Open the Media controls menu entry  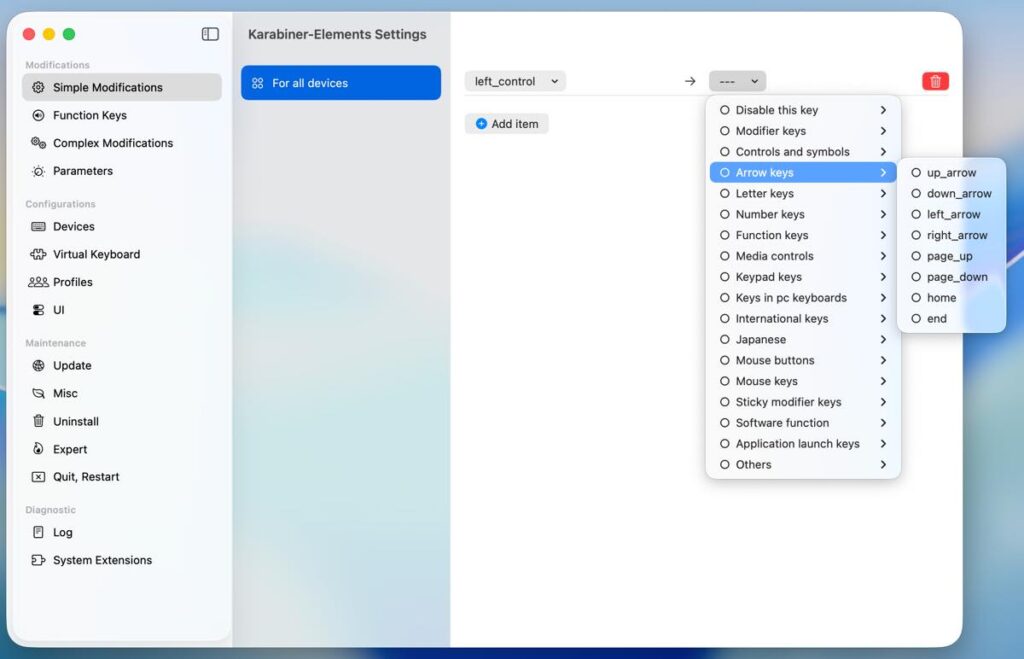pyautogui.click(x=774, y=256)
